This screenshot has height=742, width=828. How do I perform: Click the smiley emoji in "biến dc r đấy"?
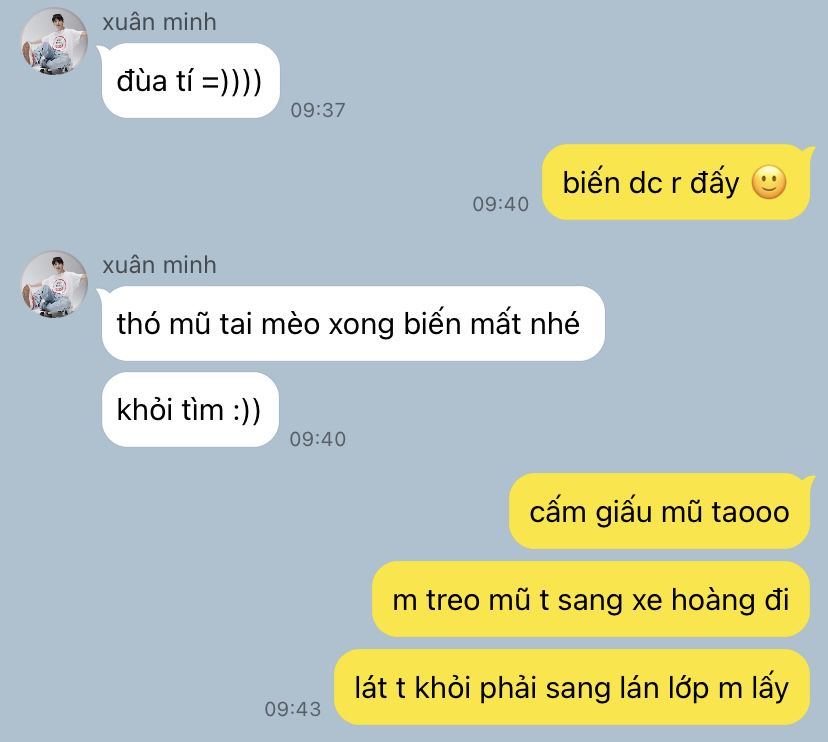pos(768,183)
